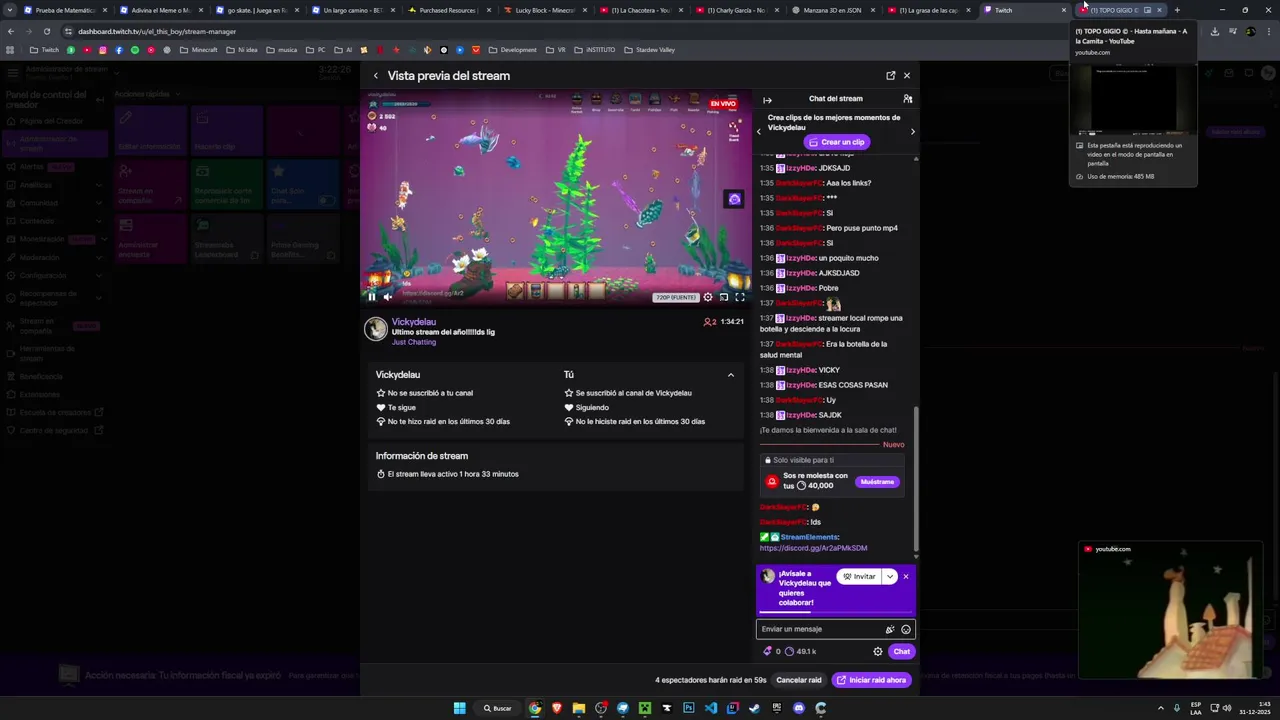Image resolution: width=1280 pixels, height=720 pixels.
Task: Click the purple extension overlay icon on video
Action: click(734, 199)
